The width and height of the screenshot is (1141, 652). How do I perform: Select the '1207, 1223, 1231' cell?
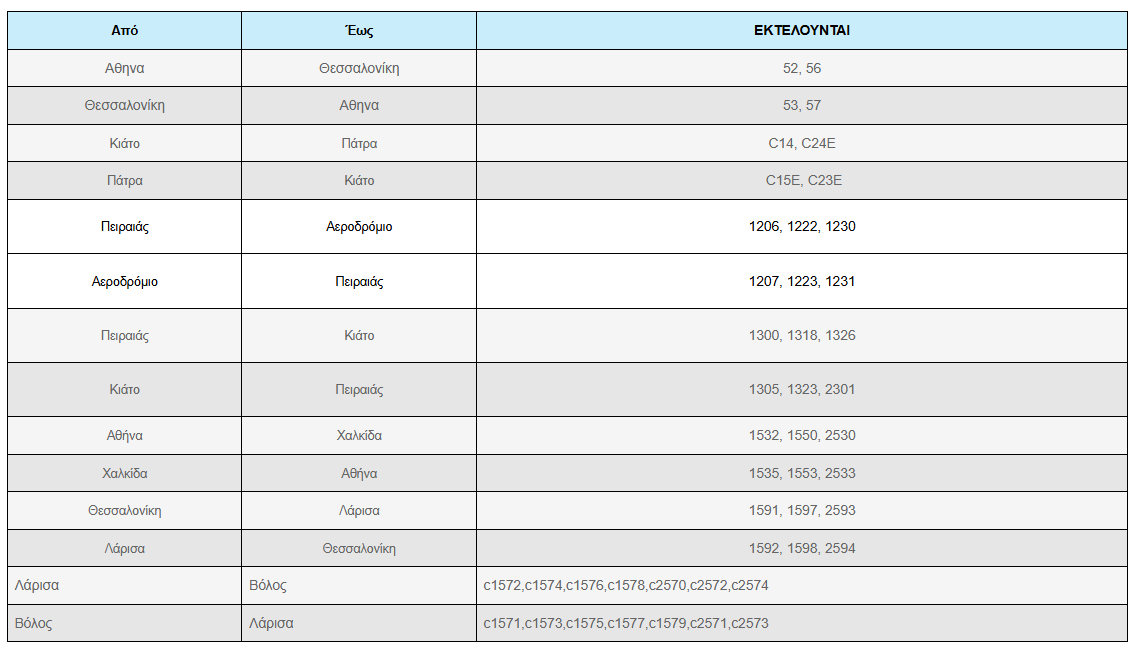click(x=802, y=282)
